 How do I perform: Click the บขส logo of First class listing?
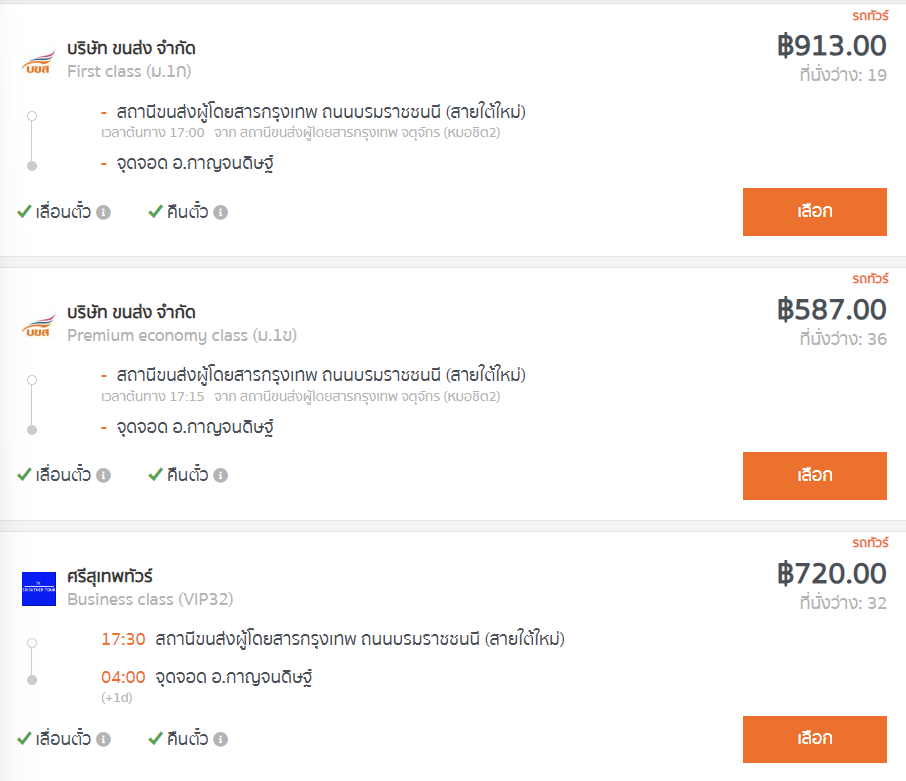click(39, 62)
